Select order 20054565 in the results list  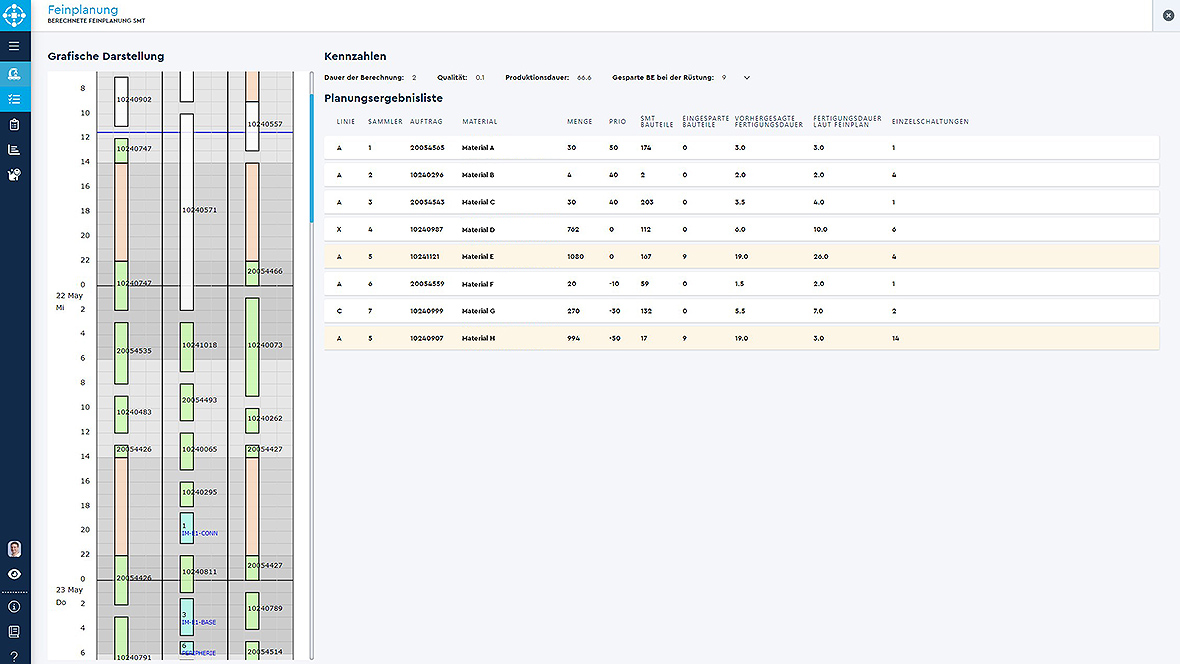(x=741, y=148)
